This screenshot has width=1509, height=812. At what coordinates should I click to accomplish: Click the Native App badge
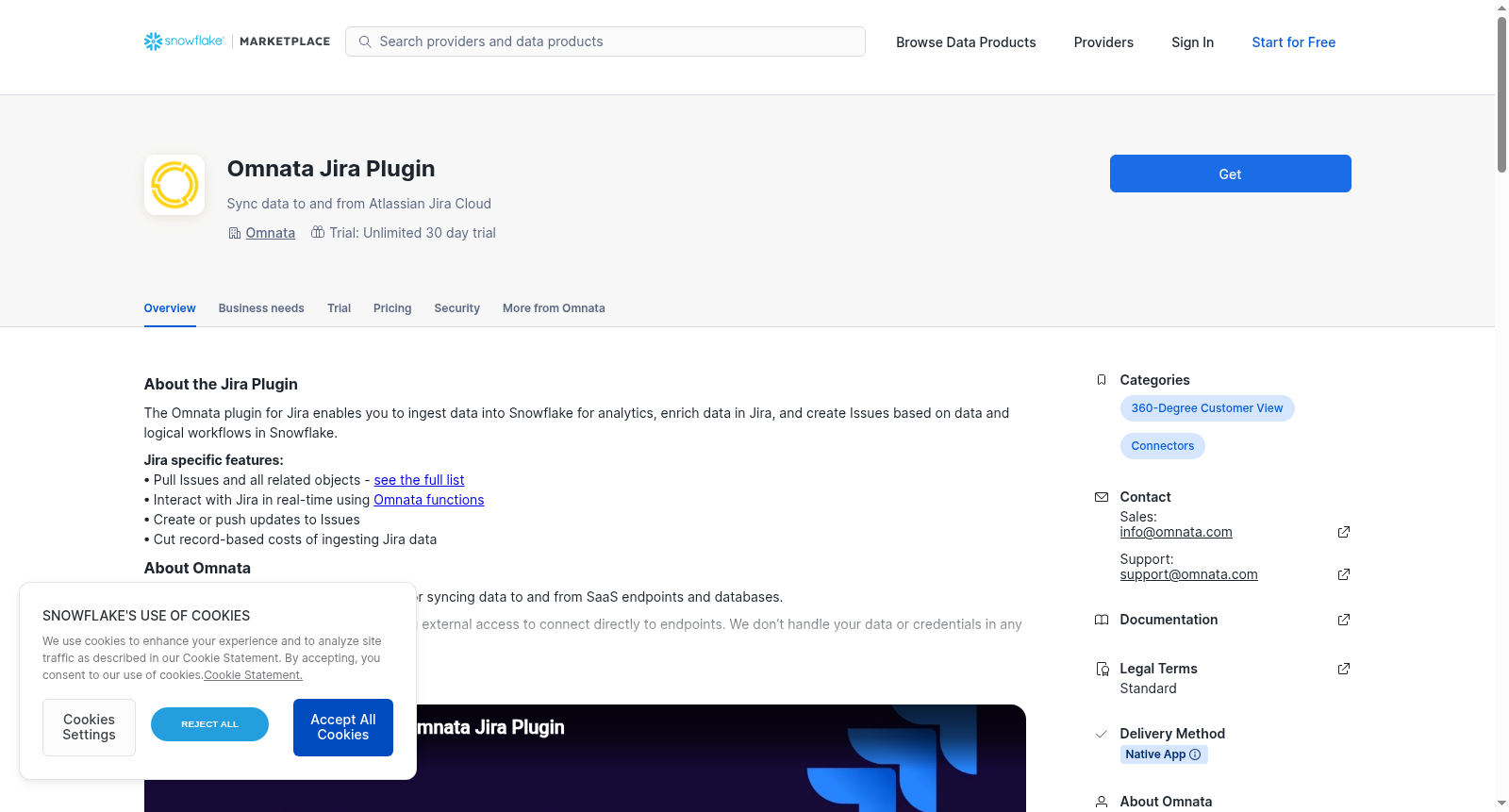coord(1164,754)
